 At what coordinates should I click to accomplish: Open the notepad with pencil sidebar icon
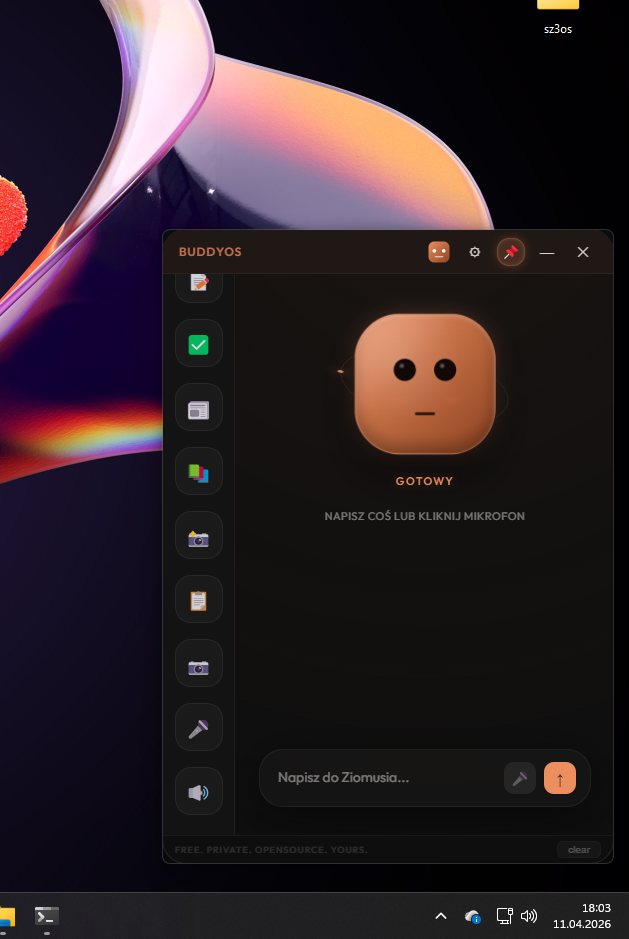[198, 283]
